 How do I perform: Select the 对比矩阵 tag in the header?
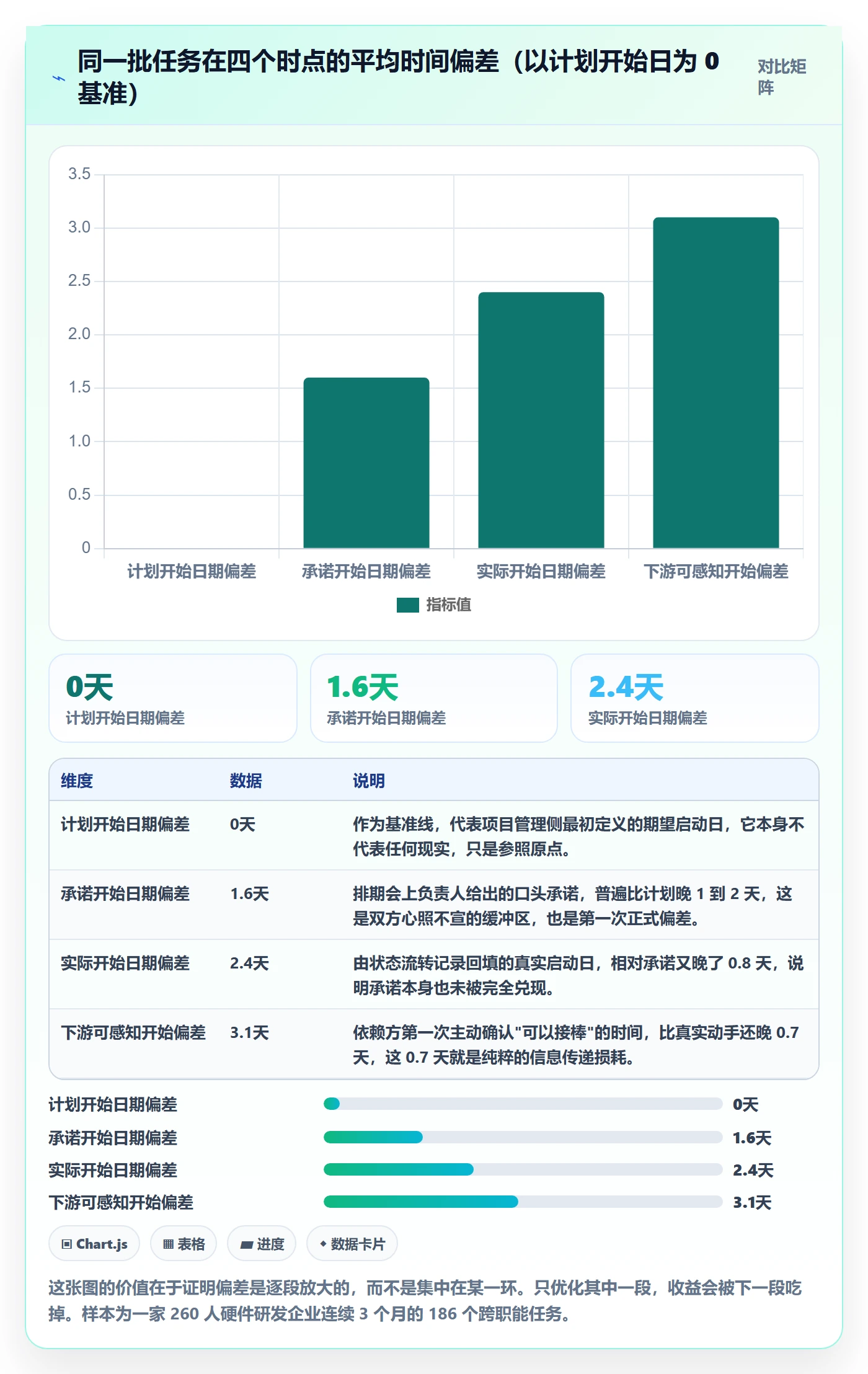[781, 77]
